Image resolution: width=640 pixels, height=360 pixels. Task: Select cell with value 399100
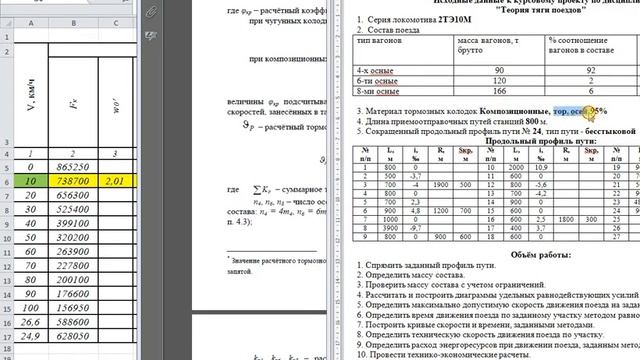pyautogui.click(x=73, y=224)
